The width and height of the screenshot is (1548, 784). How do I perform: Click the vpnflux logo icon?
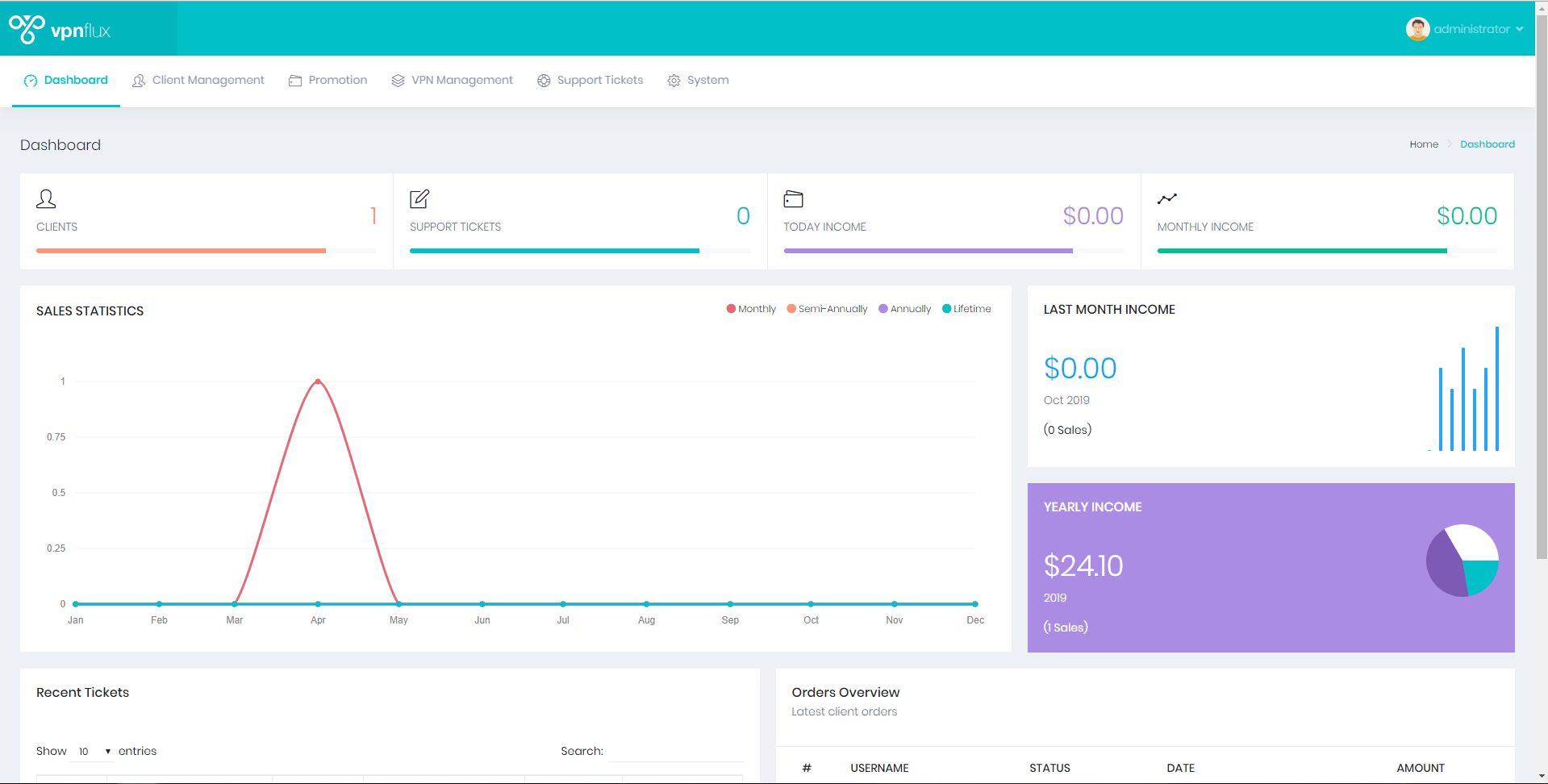[x=27, y=29]
